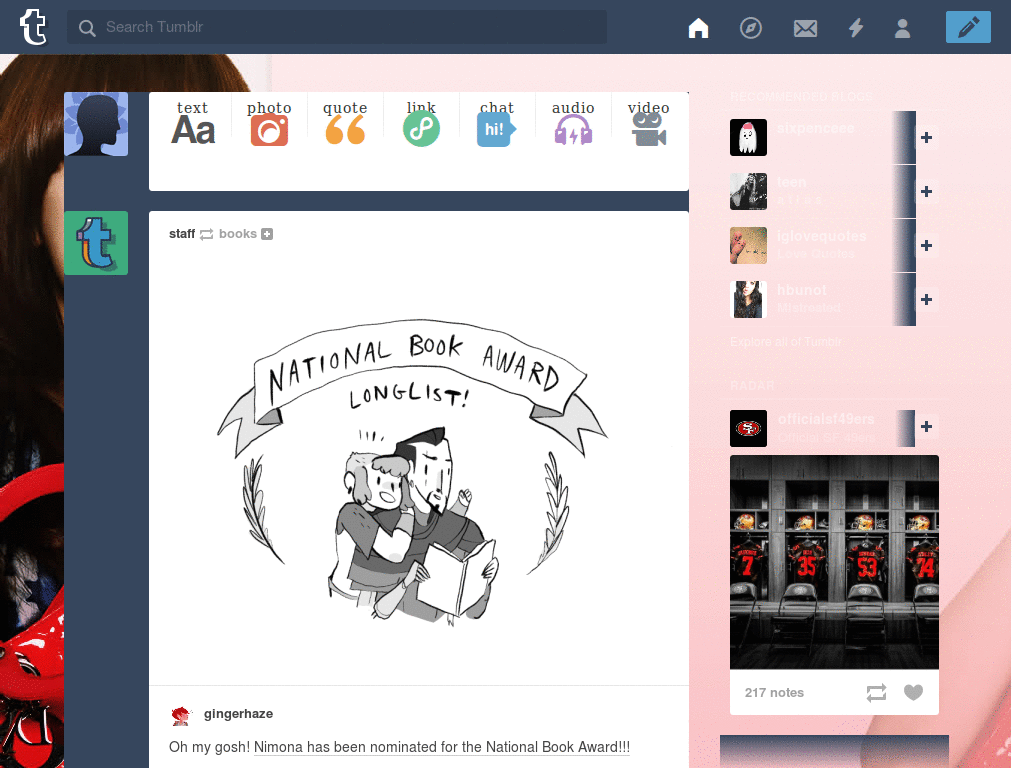1024x768 pixels.
Task: Follow the hbunot blog
Action: point(926,300)
